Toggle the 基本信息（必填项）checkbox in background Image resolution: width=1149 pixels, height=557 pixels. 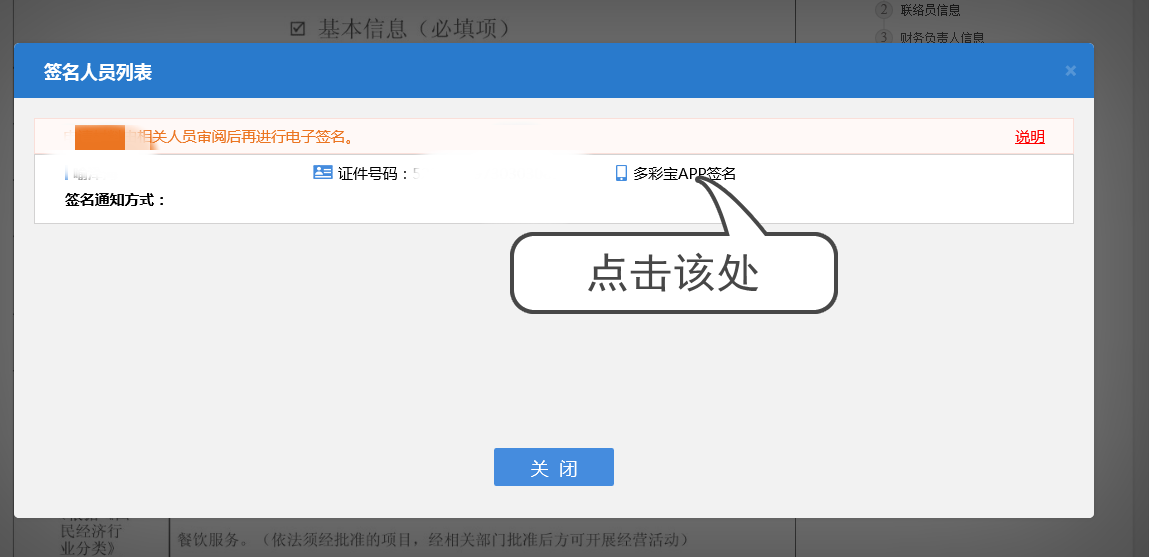coord(298,29)
